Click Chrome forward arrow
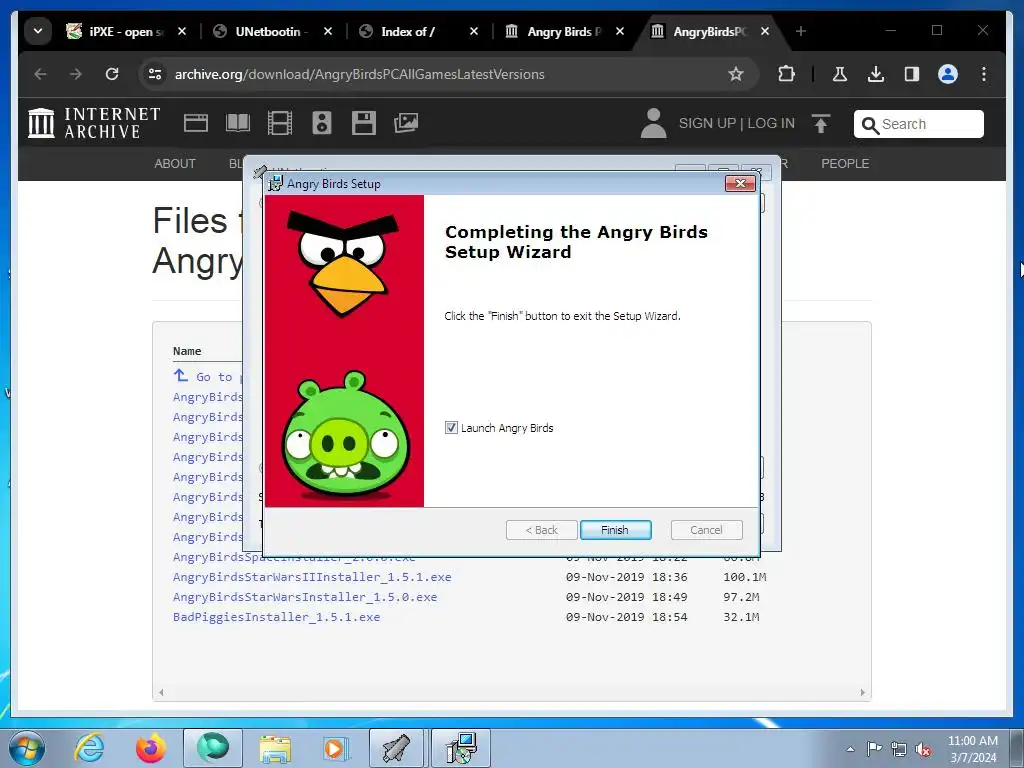The image size is (1024, 768). [76, 74]
